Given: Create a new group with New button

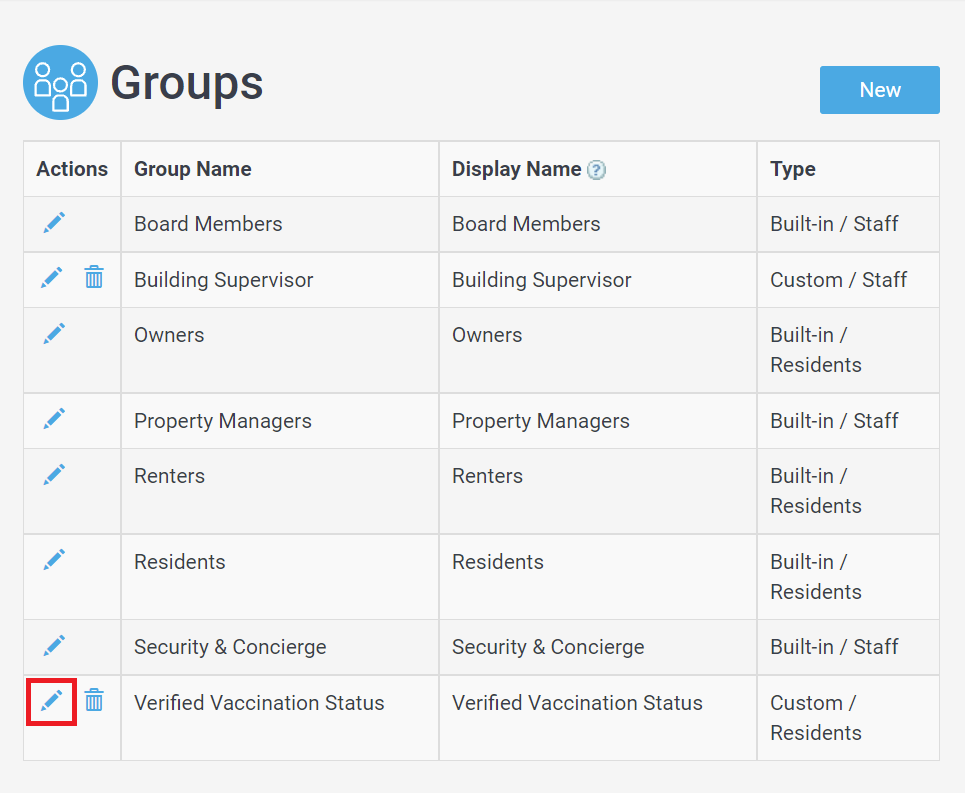Looking at the screenshot, I should pyautogui.click(x=879, y=90).
